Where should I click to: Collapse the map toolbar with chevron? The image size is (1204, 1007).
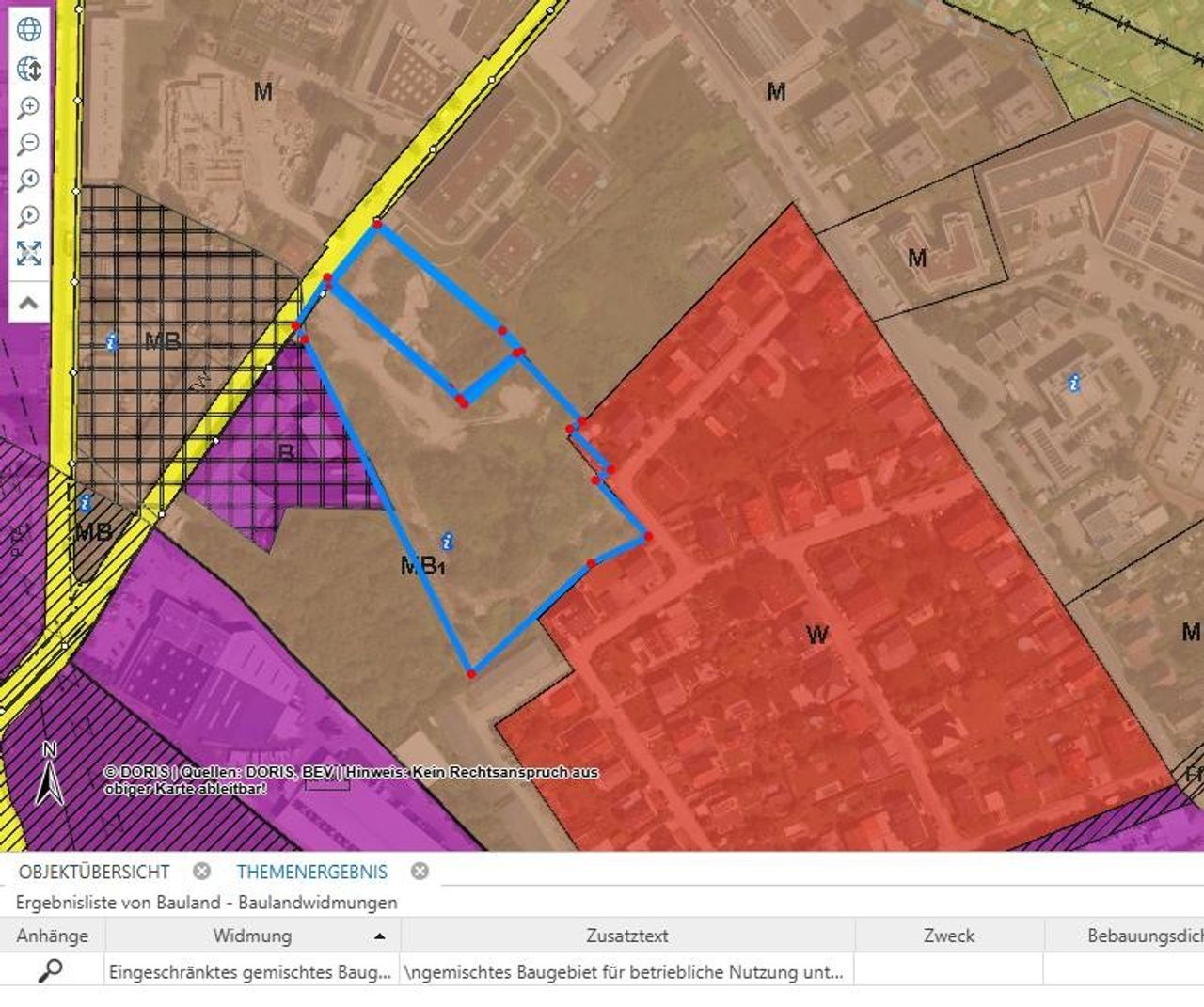pos(29,303)
